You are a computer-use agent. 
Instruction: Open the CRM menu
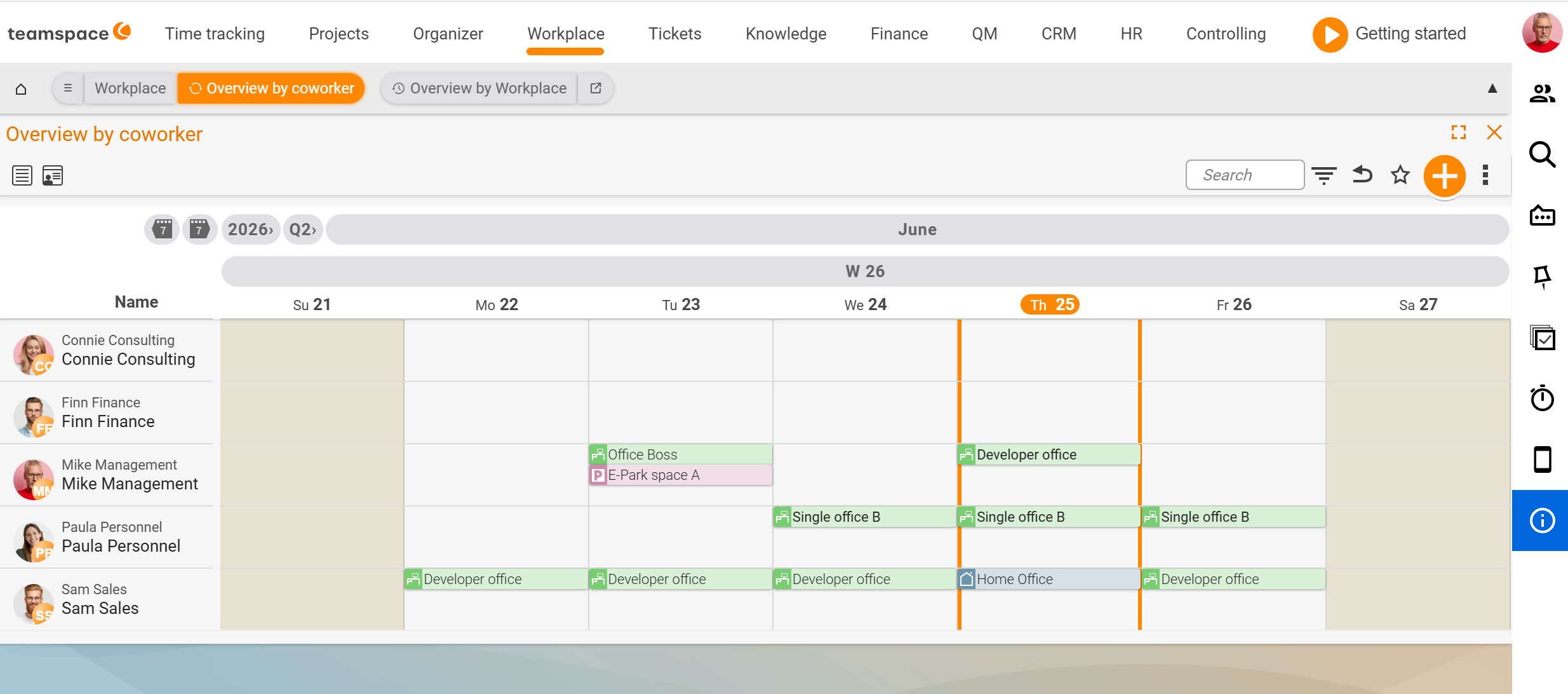coord(1059,34)
